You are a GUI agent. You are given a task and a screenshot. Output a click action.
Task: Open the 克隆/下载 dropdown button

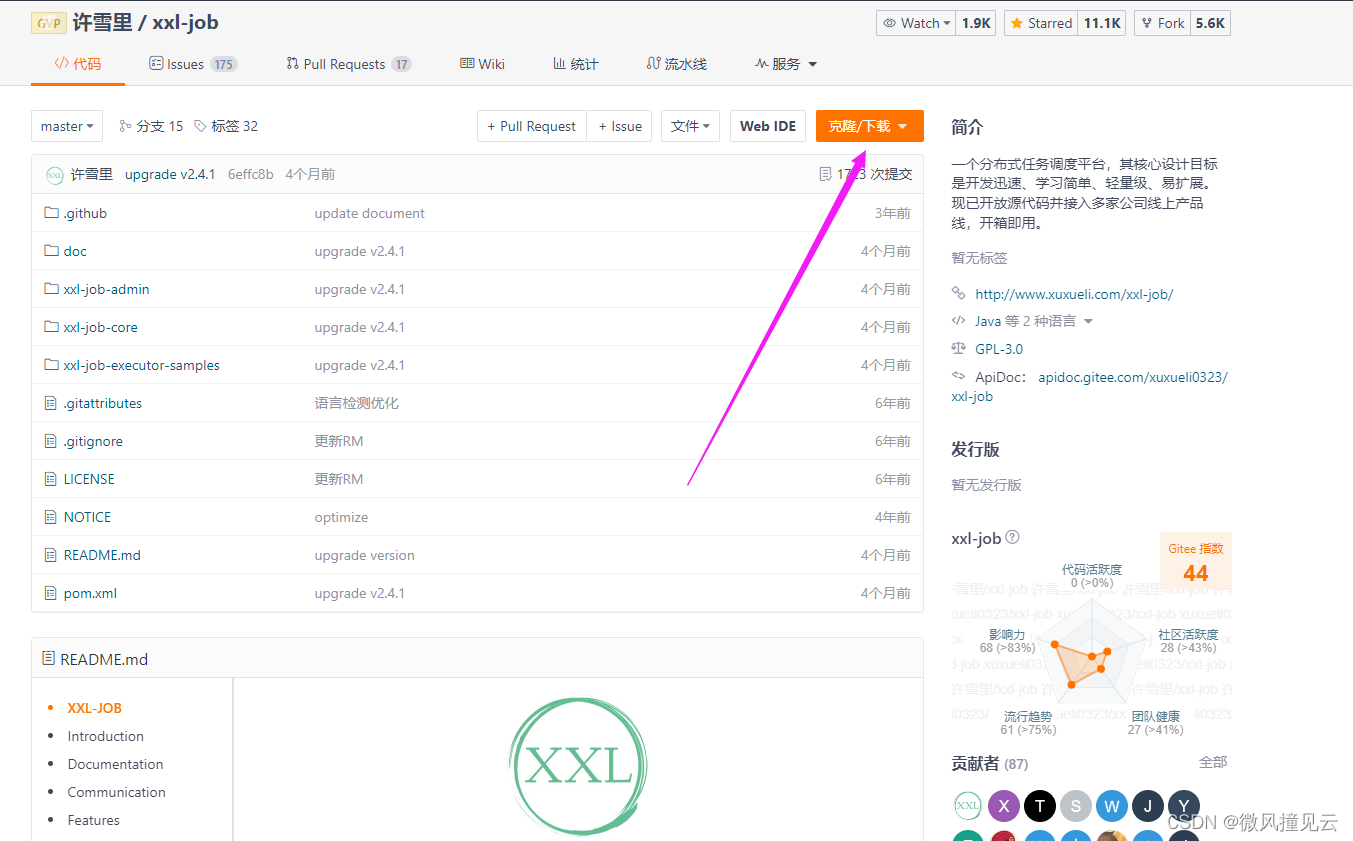(x=869, y=126)
